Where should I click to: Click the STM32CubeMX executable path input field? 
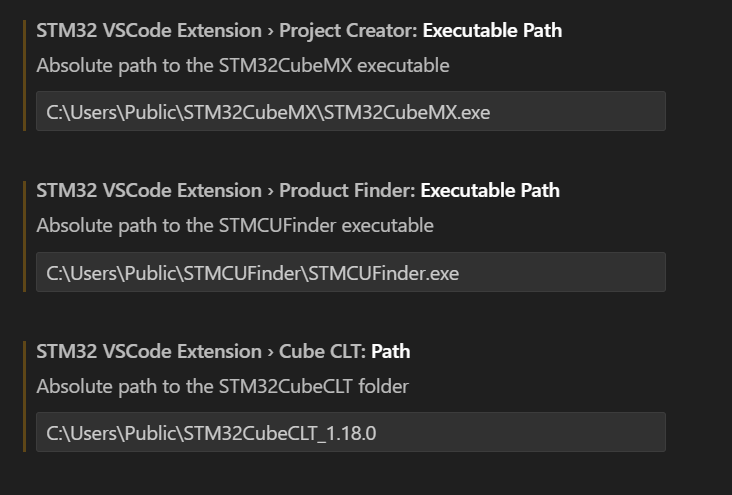pos(350,112)
